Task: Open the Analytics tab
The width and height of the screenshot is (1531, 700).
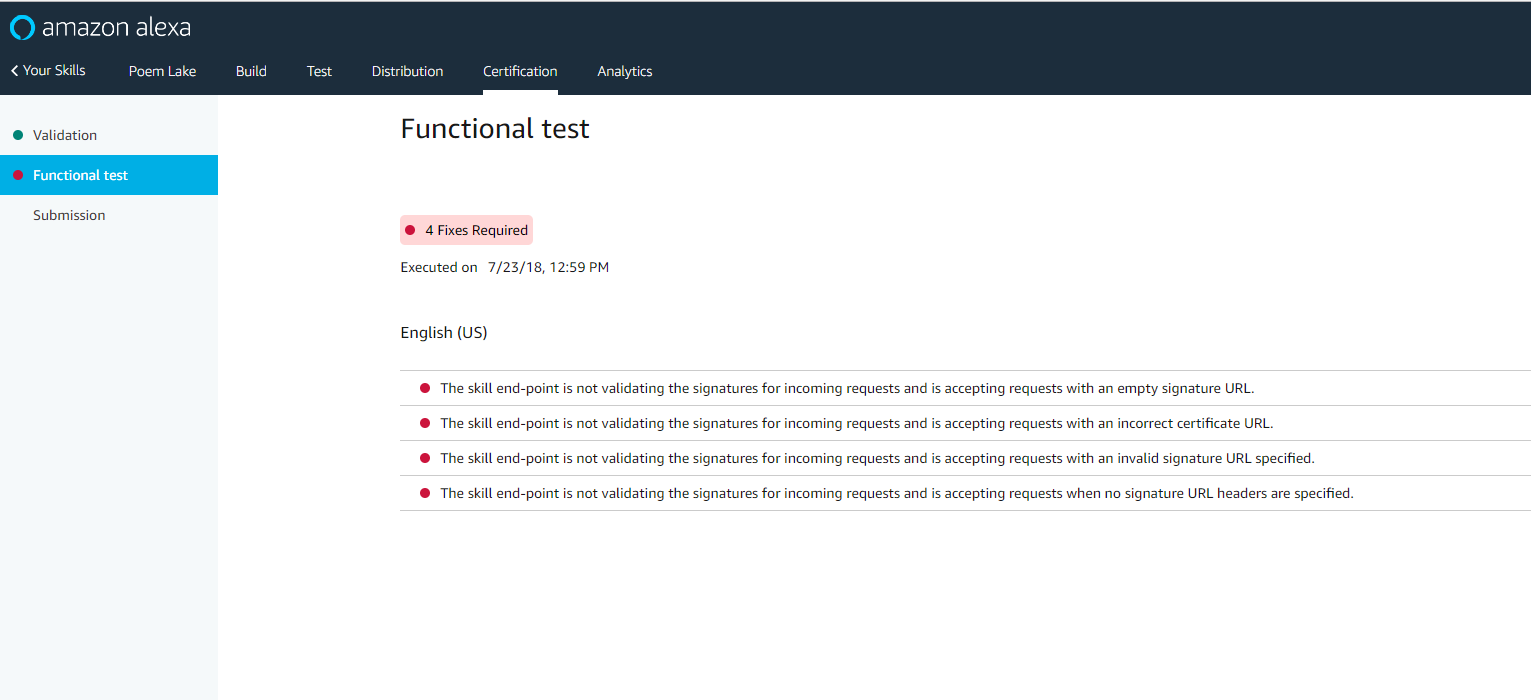Action: pyautogui.click(x=625, y=71)
